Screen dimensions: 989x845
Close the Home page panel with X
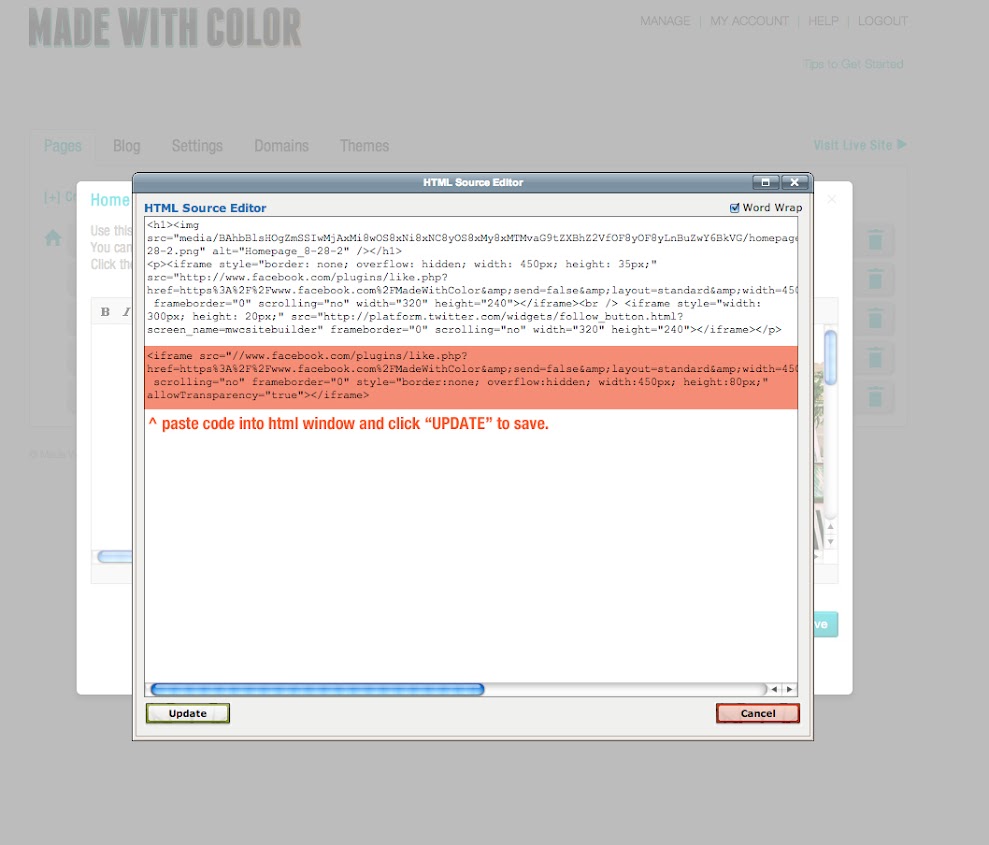832,199
